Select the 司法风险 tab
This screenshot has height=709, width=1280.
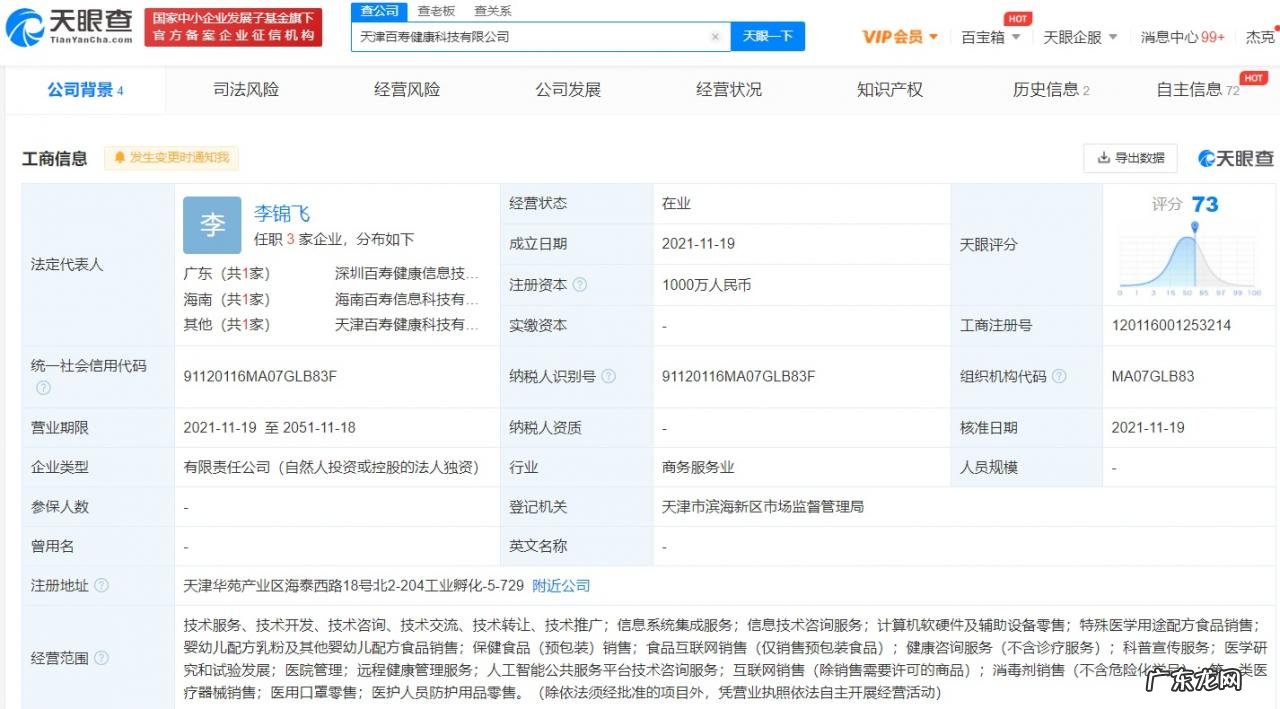pos(246,89)
